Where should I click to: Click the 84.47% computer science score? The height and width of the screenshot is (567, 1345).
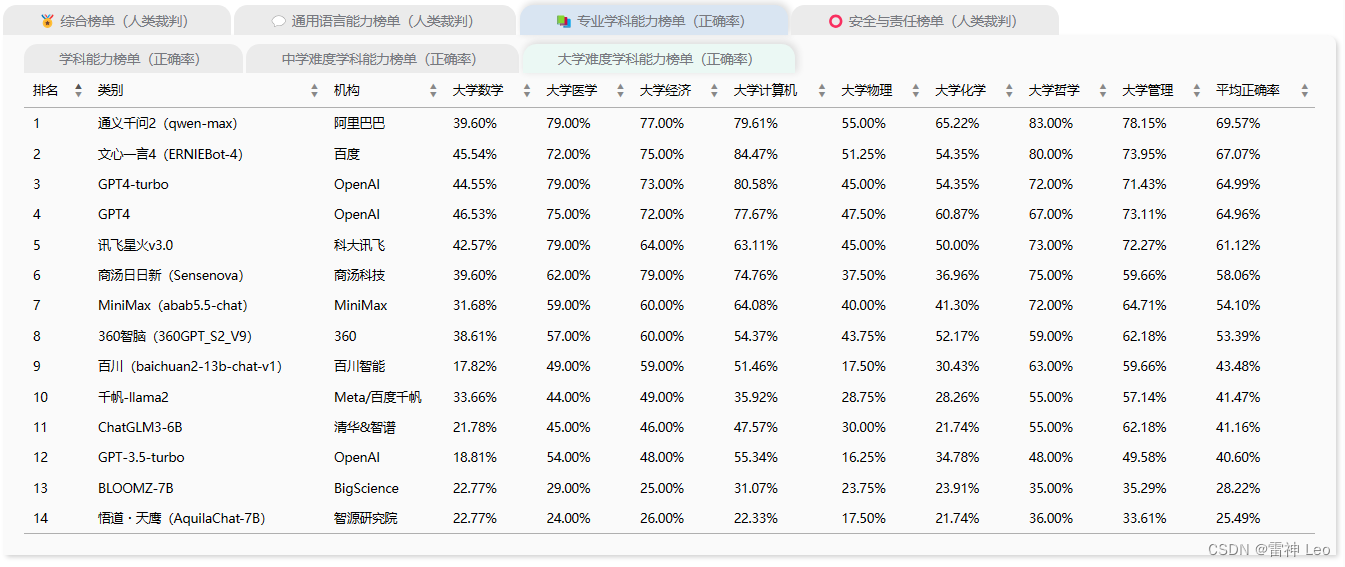[x=755, y=154]
